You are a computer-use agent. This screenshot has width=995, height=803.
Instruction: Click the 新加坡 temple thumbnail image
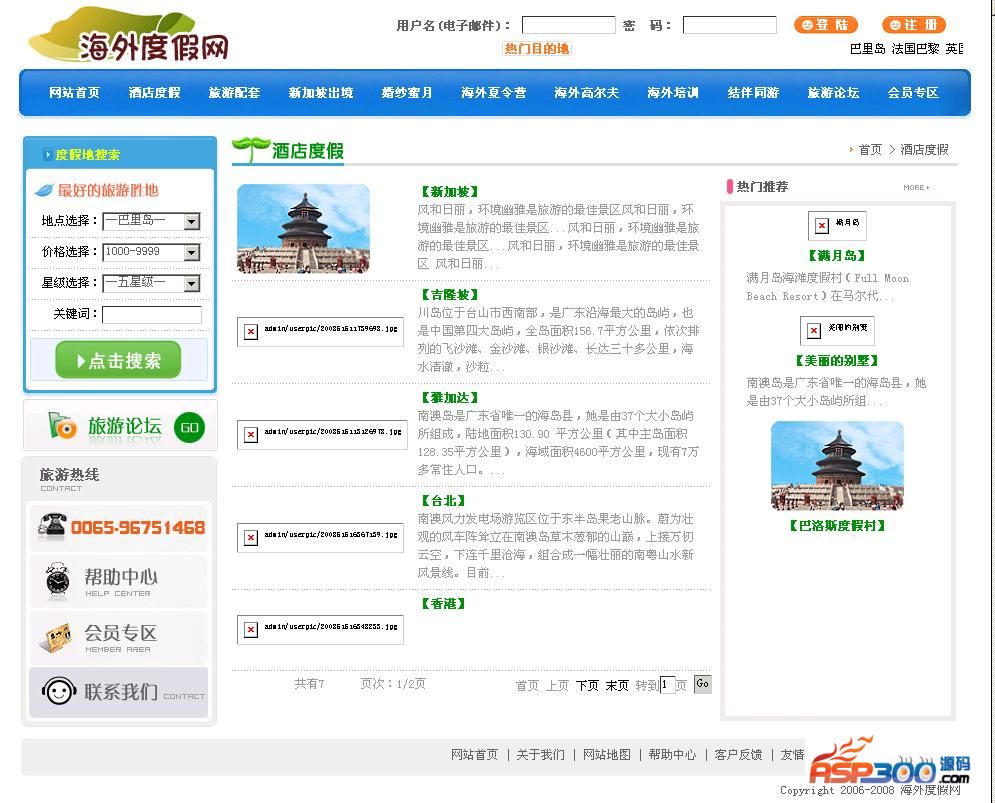[303, 229]
